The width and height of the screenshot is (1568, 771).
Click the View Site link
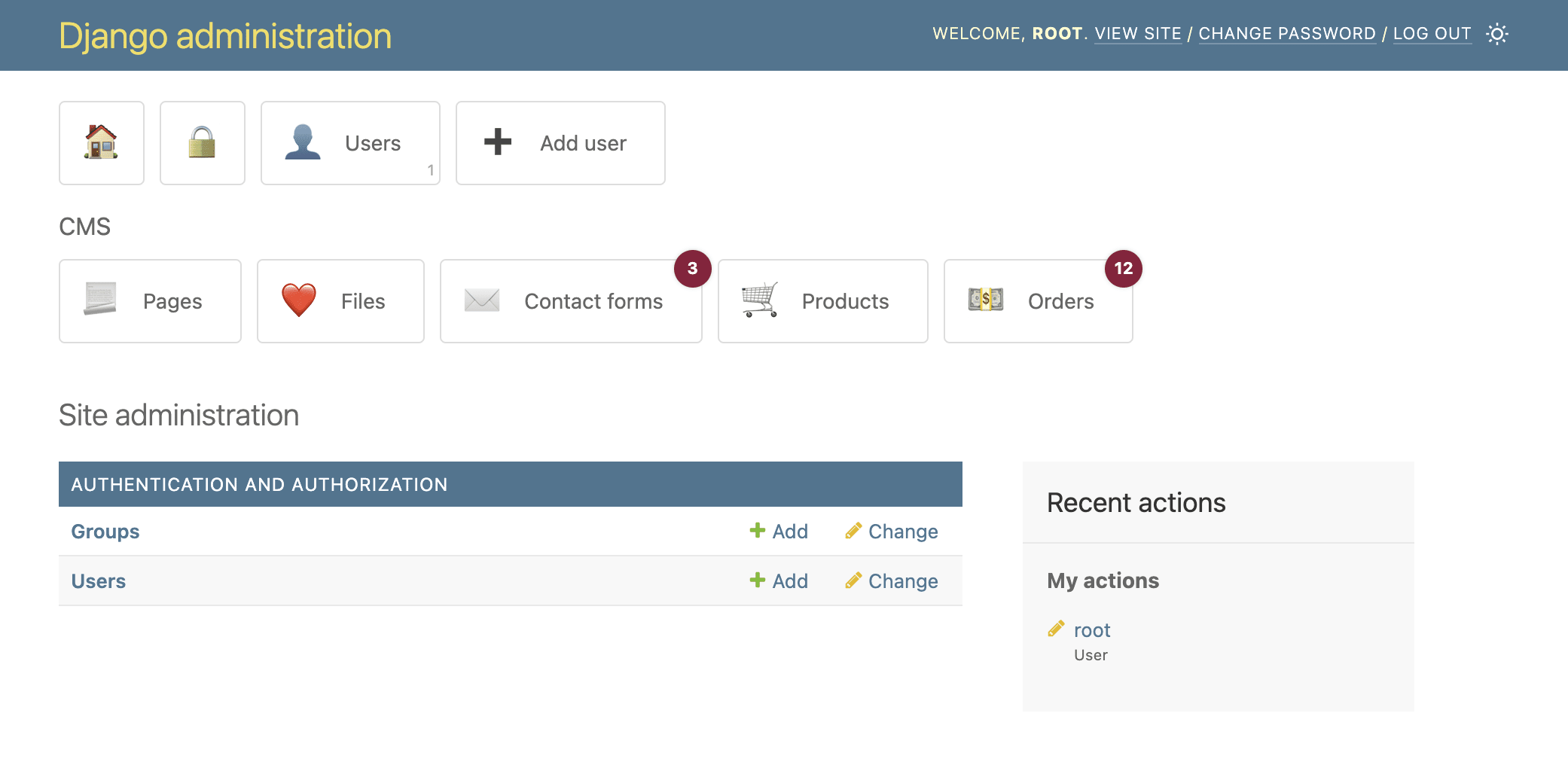tap(1138, 34)
